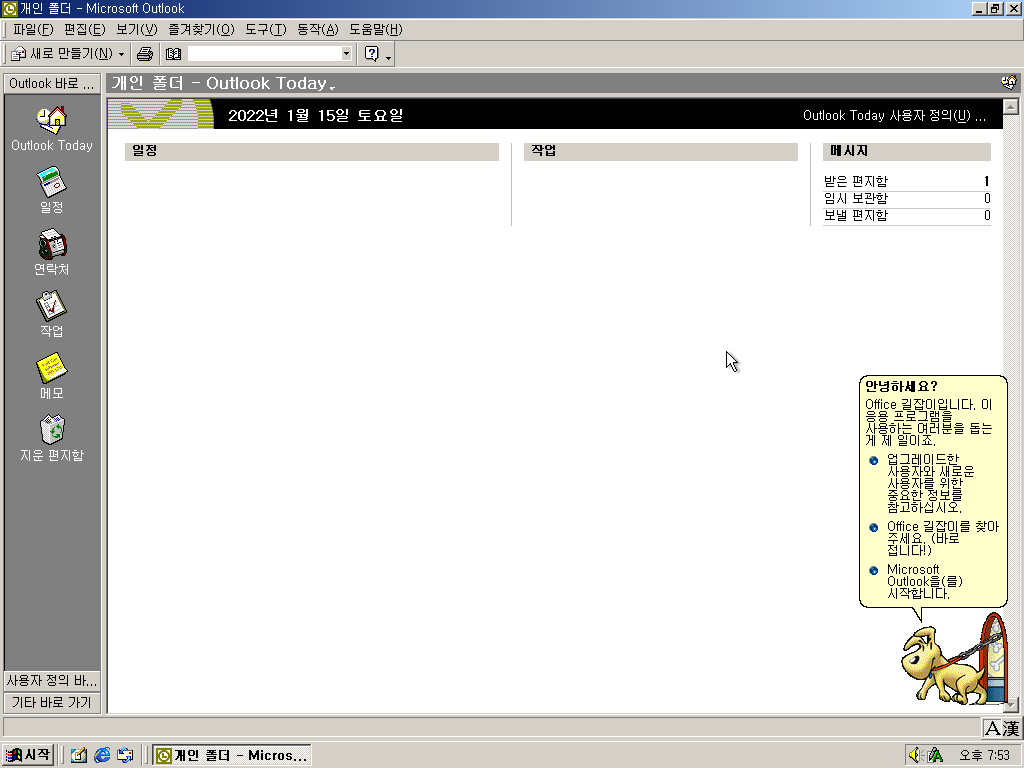Screen dimensions: 1024x768
Task: Click the volume speaker tray icon
Action: tap(915, 755)
